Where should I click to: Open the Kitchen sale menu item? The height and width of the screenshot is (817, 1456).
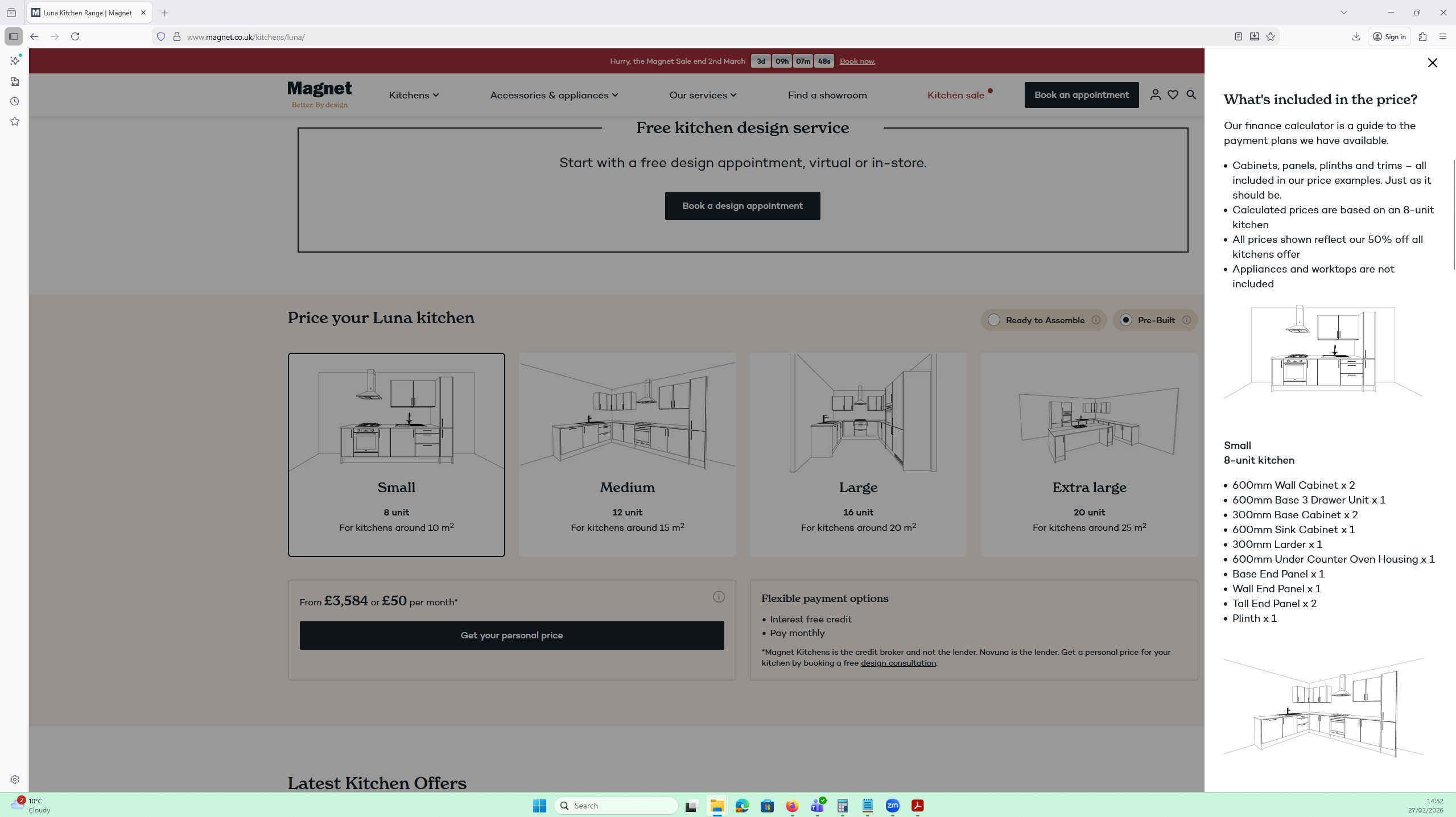956,95
